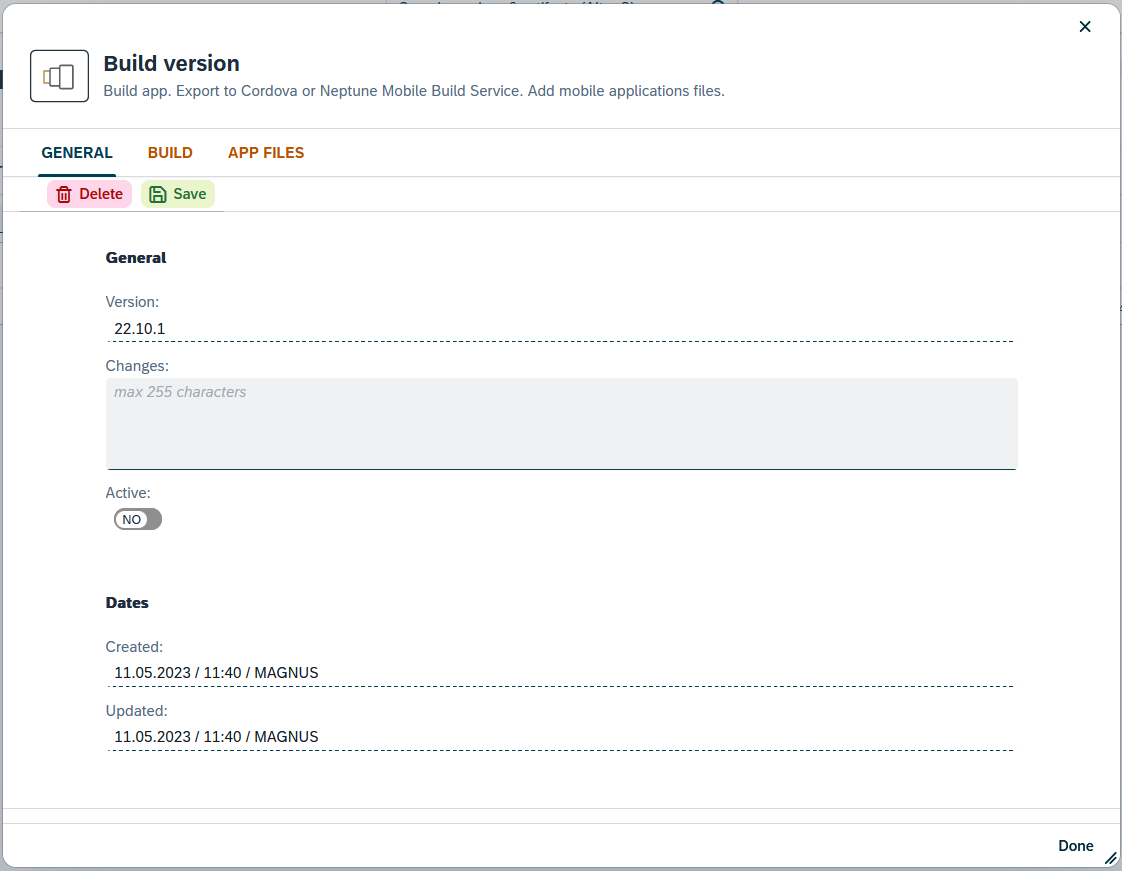
Task: Click the General section heading
Action: (x=136, y=257)
